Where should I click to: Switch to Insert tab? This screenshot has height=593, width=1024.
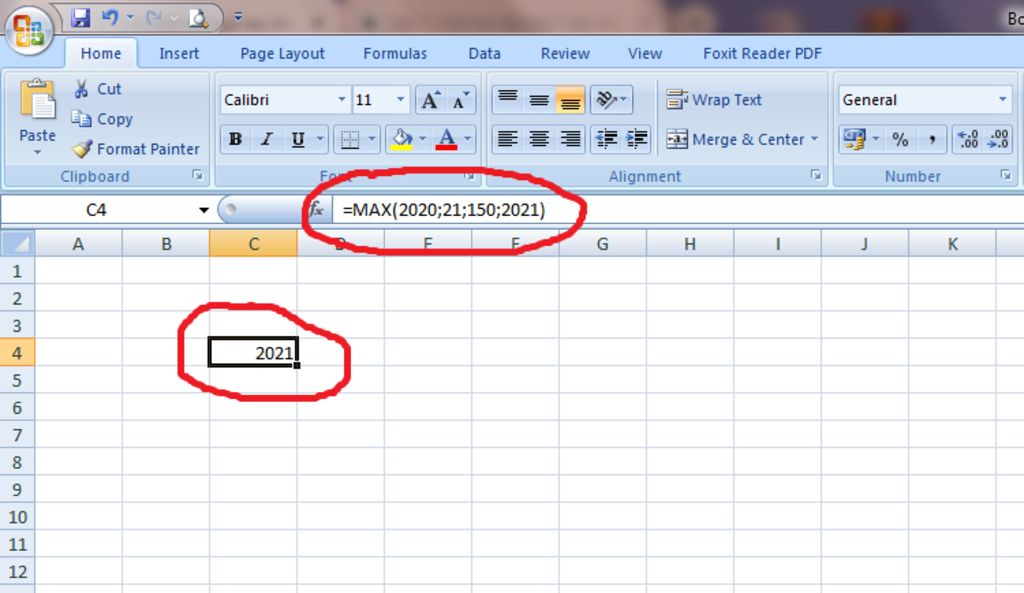(179, 54)
